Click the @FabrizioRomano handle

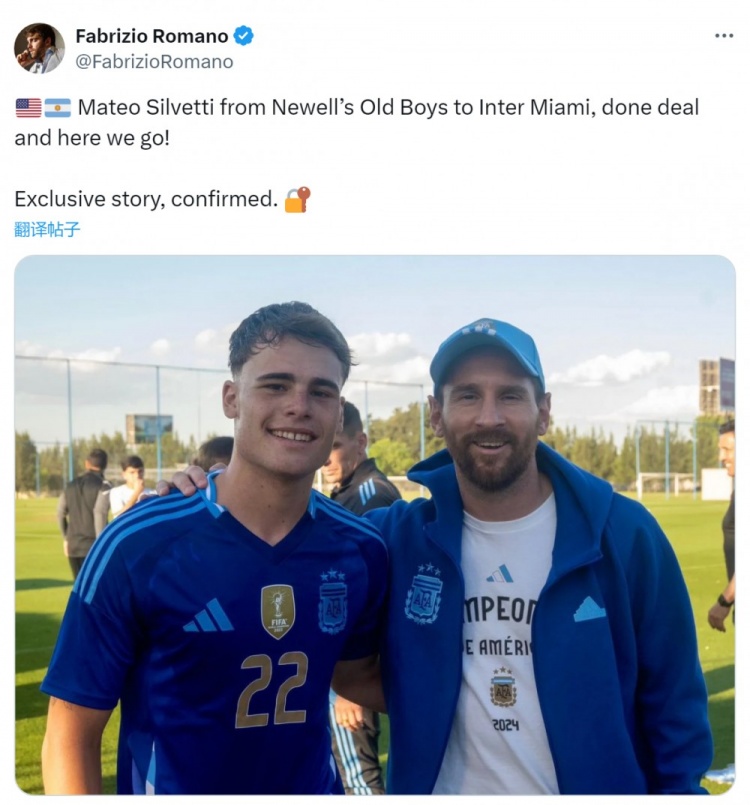coord(154,61)
